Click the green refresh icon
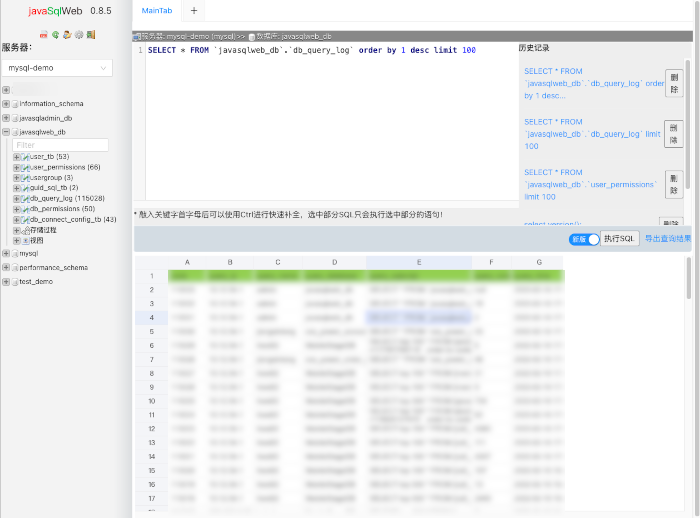The width and height of the screenshot is (700, 518). (55, 35)
